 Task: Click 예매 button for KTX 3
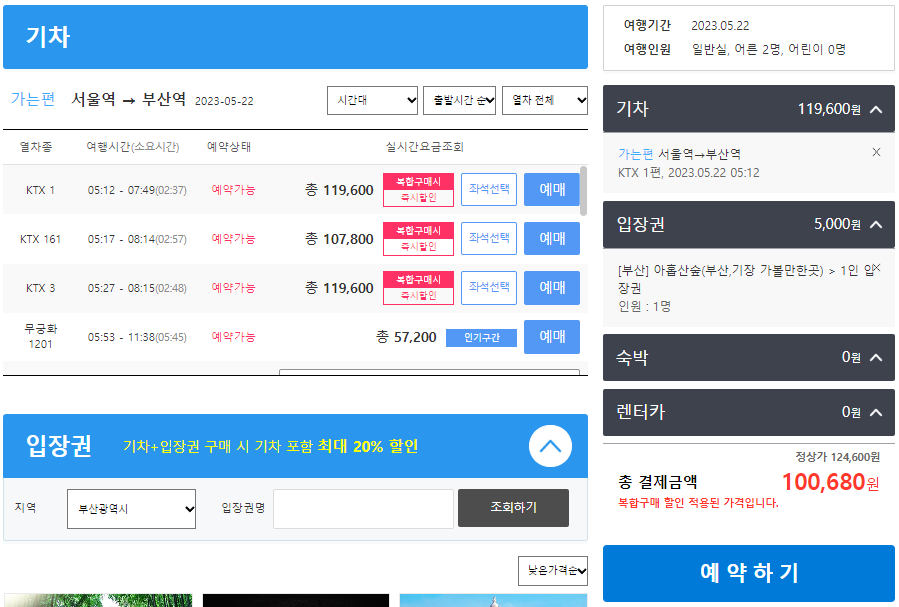pos(552,287)
